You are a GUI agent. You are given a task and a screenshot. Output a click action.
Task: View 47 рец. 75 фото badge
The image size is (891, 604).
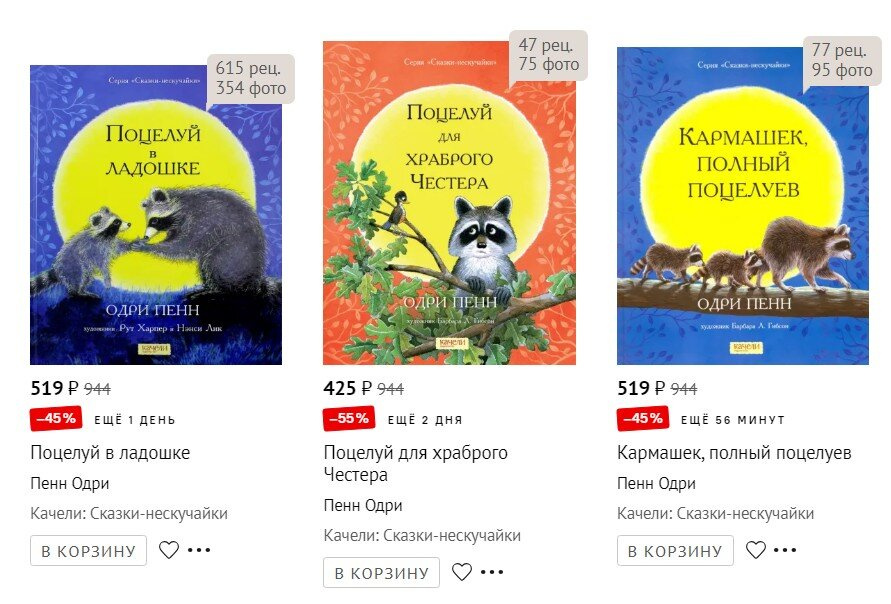pos(548,55)
